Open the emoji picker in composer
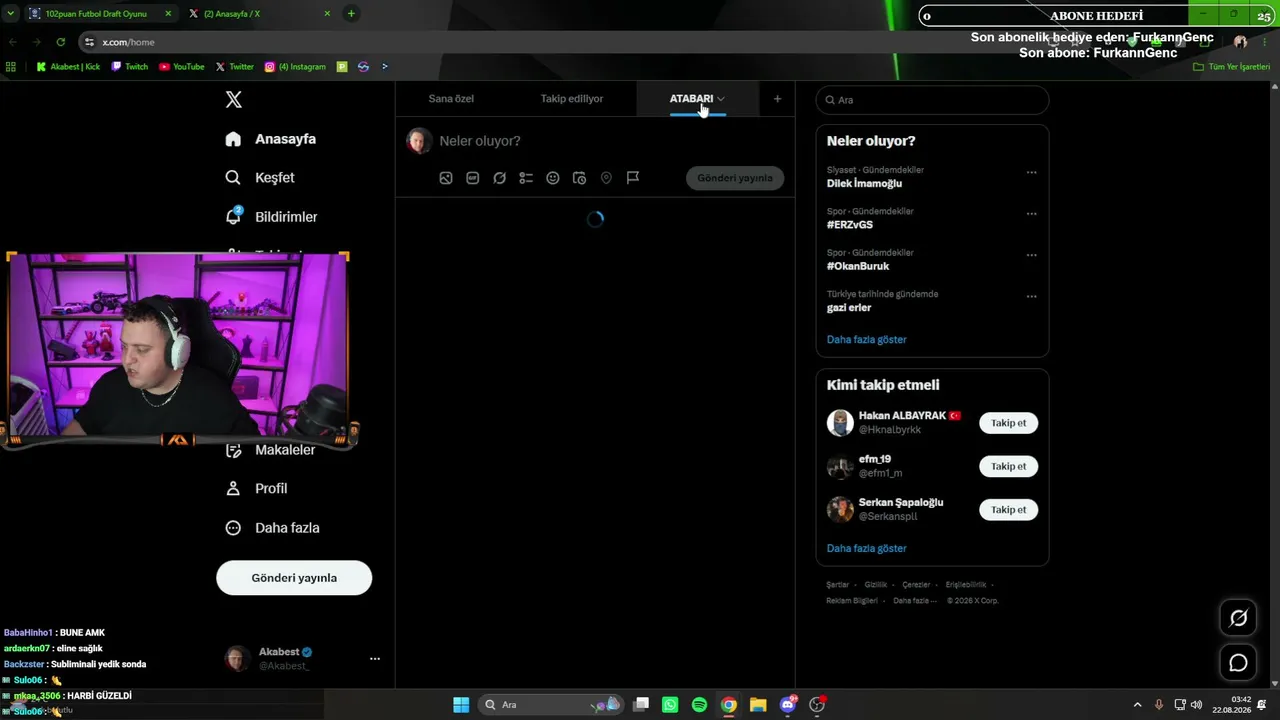This screenshot has width=1280, height=720. pyautogui.click(x=553, y=178)
